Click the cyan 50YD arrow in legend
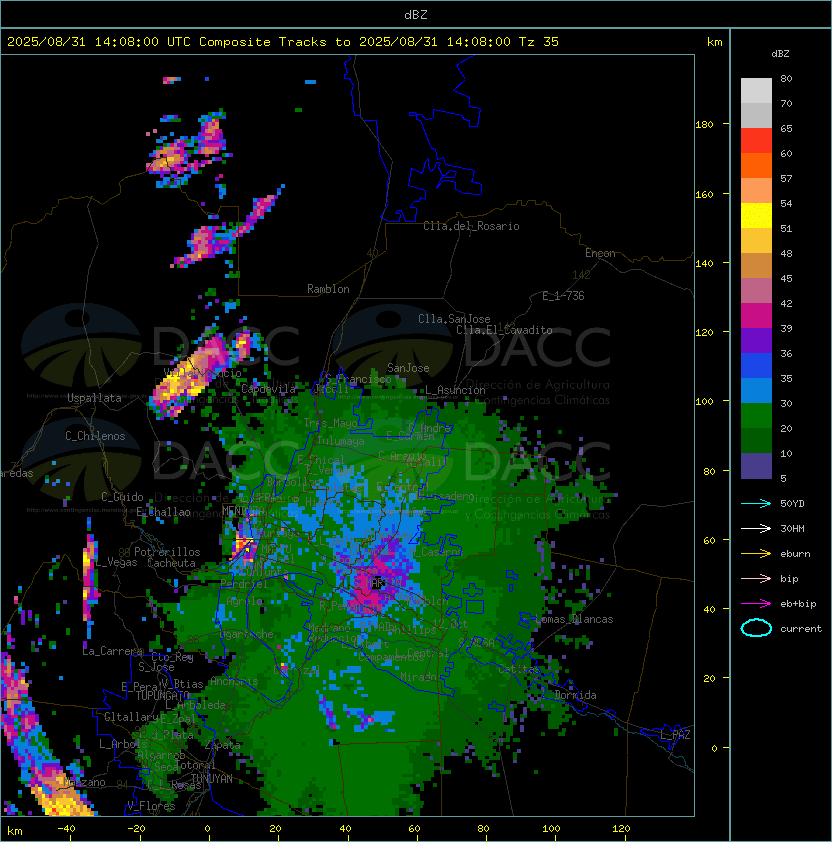The height and width of the screenshot is (842, 832). [x=756, y=503]
